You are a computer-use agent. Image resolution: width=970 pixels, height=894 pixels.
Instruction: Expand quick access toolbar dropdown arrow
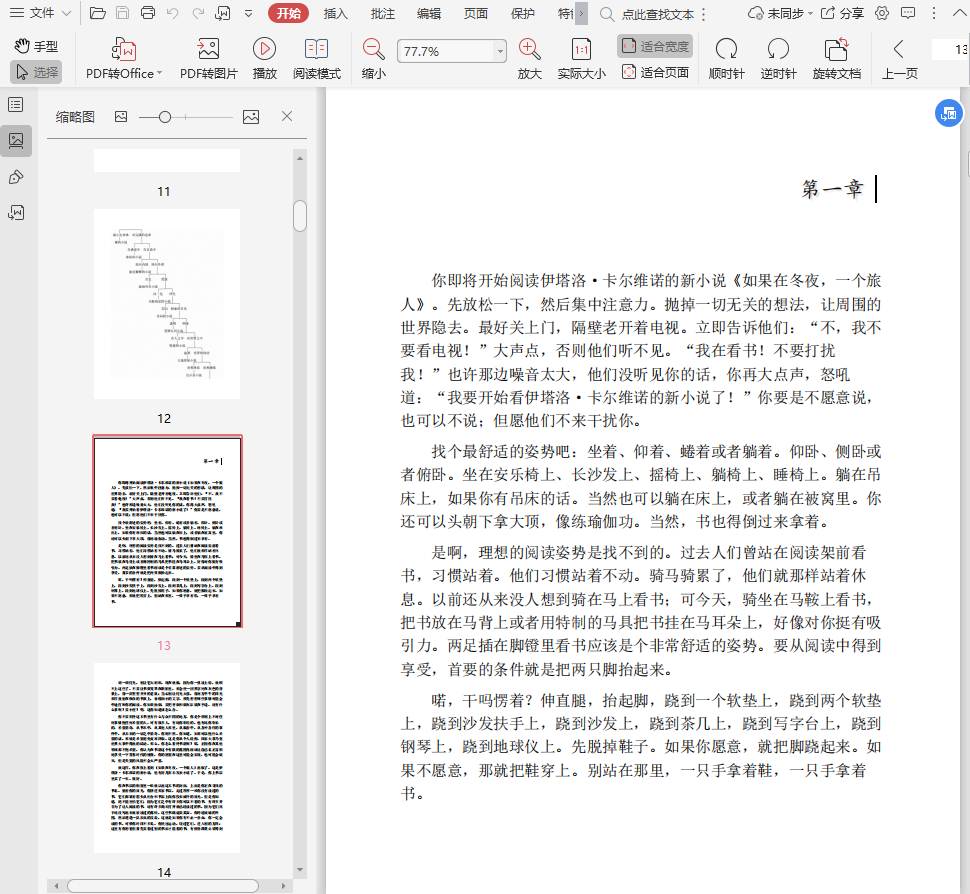click(x=248, y=13)
